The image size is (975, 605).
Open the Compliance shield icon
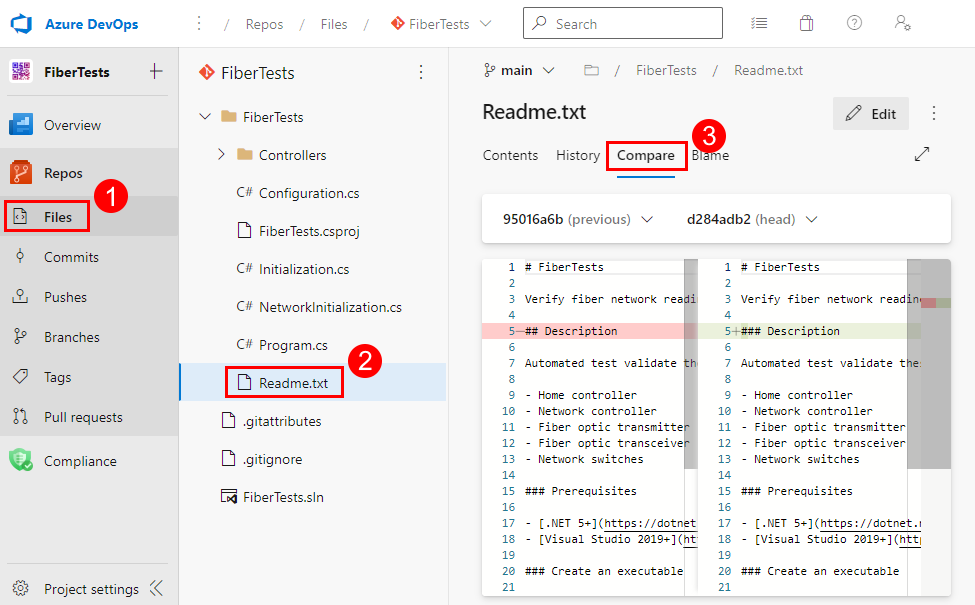(x=21, y=460)
